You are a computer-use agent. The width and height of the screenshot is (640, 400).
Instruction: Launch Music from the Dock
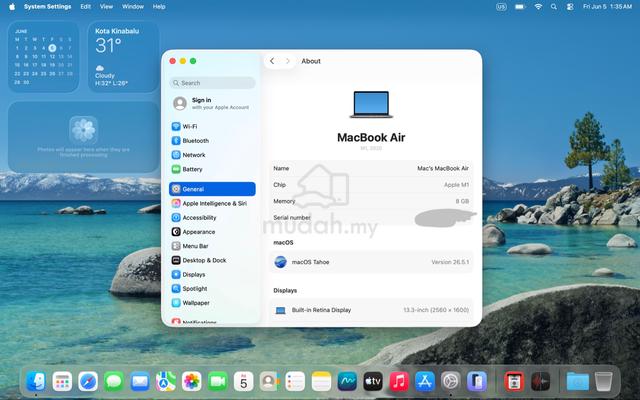pyautogui.click(x=399, y=382)
